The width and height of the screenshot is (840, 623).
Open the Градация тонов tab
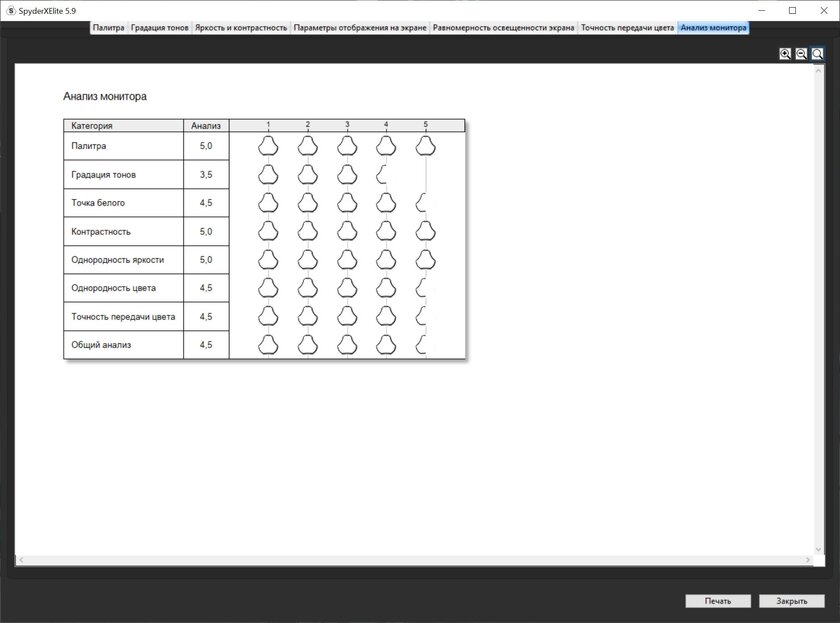click(159, 28)
